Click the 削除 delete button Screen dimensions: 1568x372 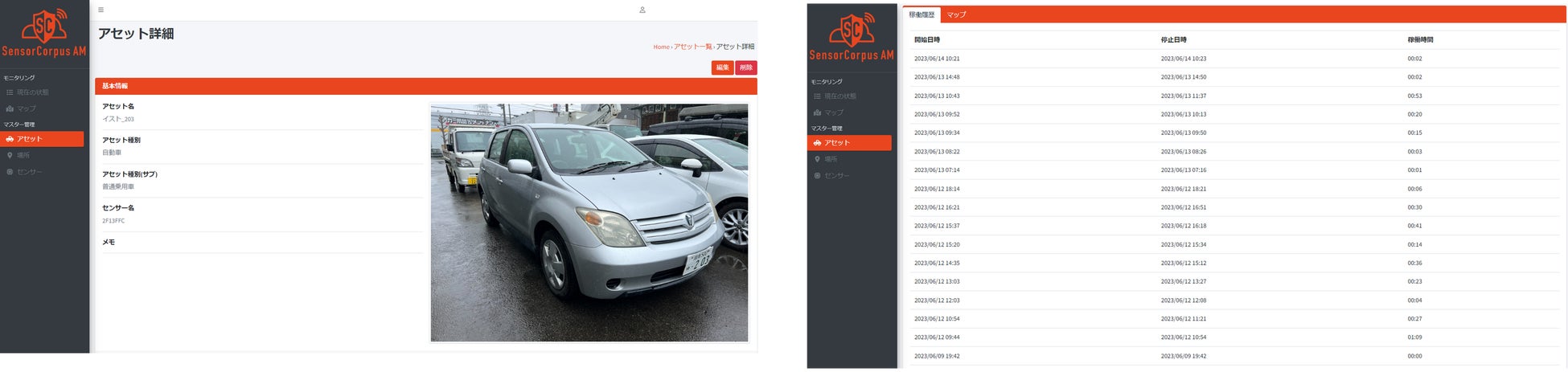point(746,68)
